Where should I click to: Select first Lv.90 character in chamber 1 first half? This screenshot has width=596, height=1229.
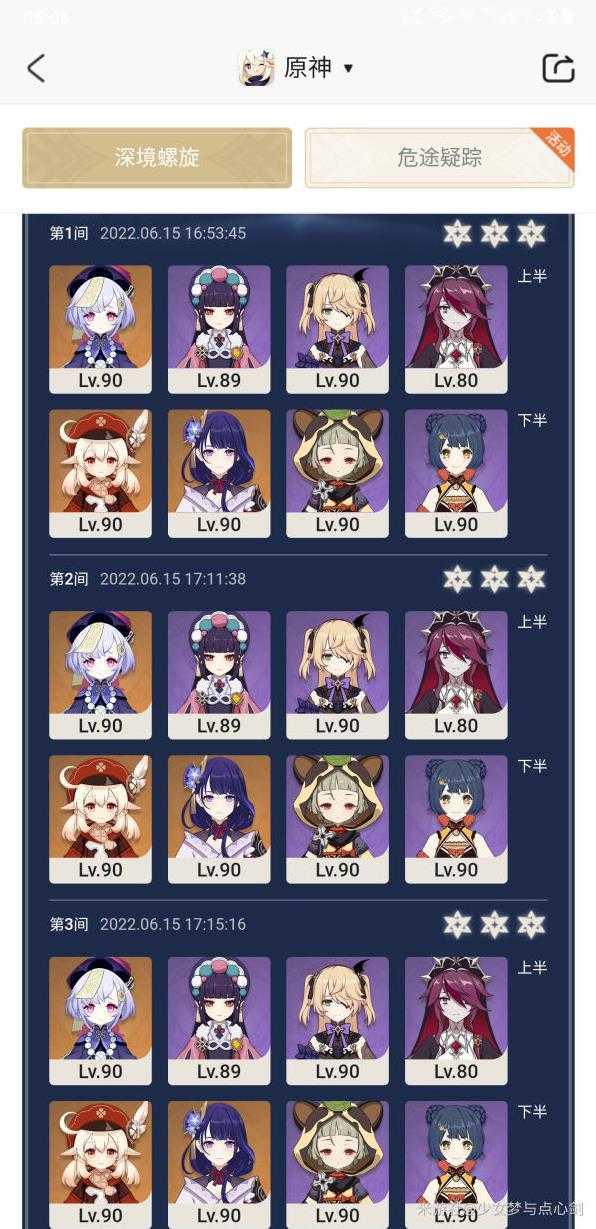point(100,329)
